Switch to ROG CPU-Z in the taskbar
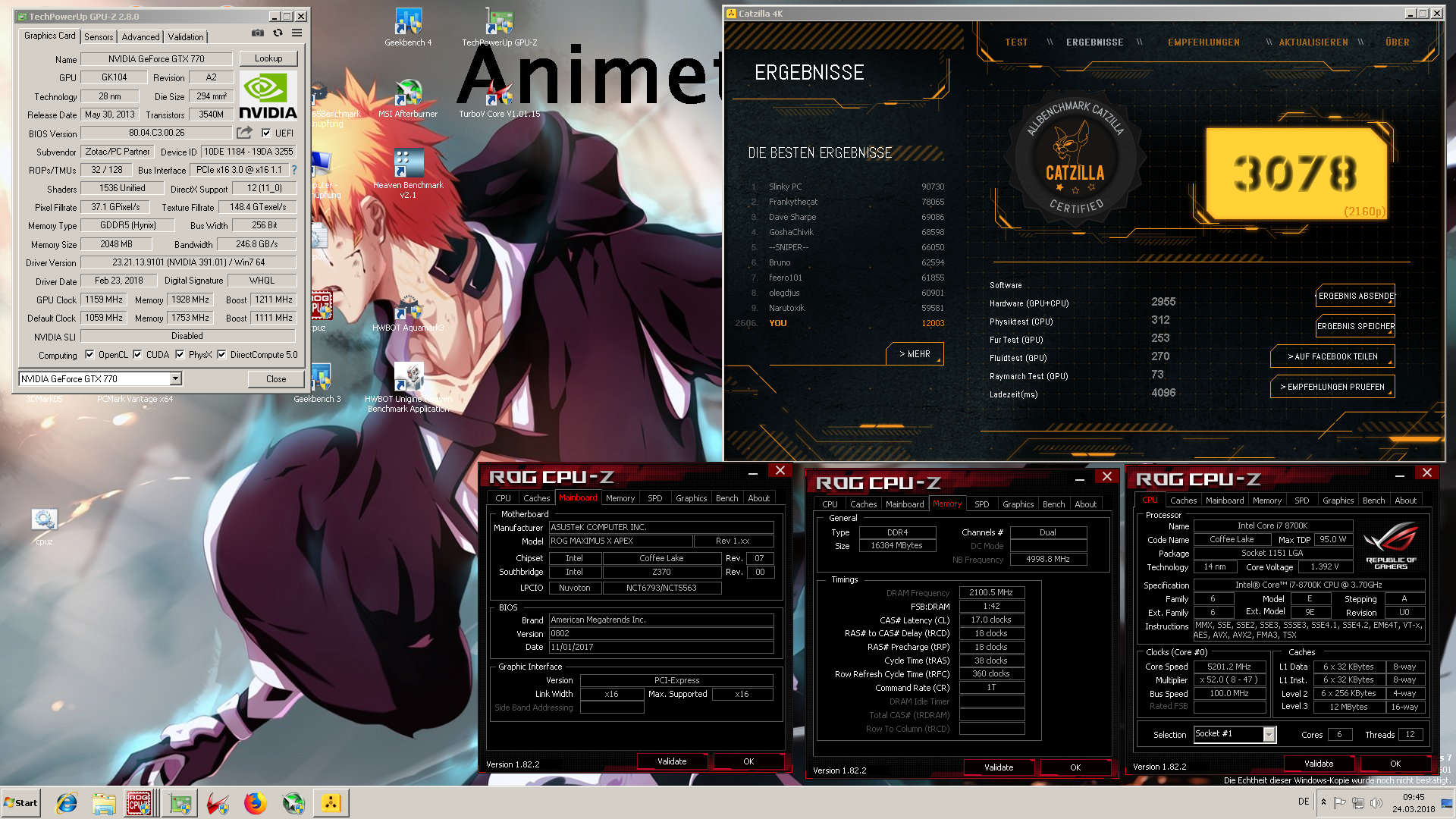Viewport: 1456px width, 819px height. point(140,803)
